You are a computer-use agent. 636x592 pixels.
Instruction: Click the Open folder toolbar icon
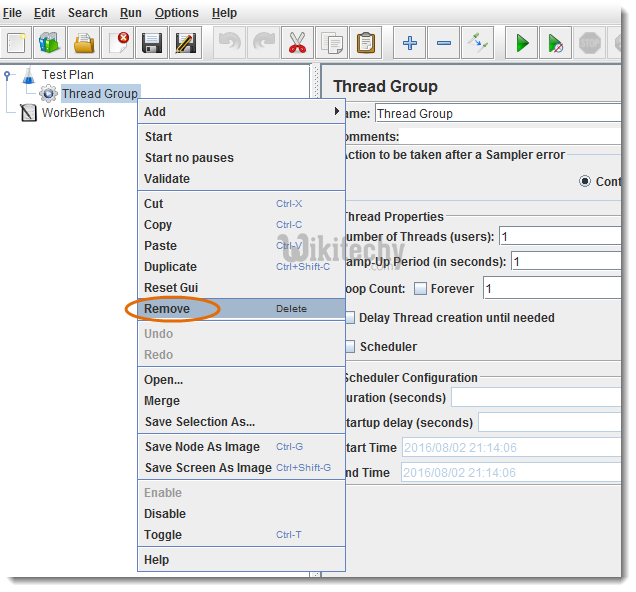(x=84, y=43)
